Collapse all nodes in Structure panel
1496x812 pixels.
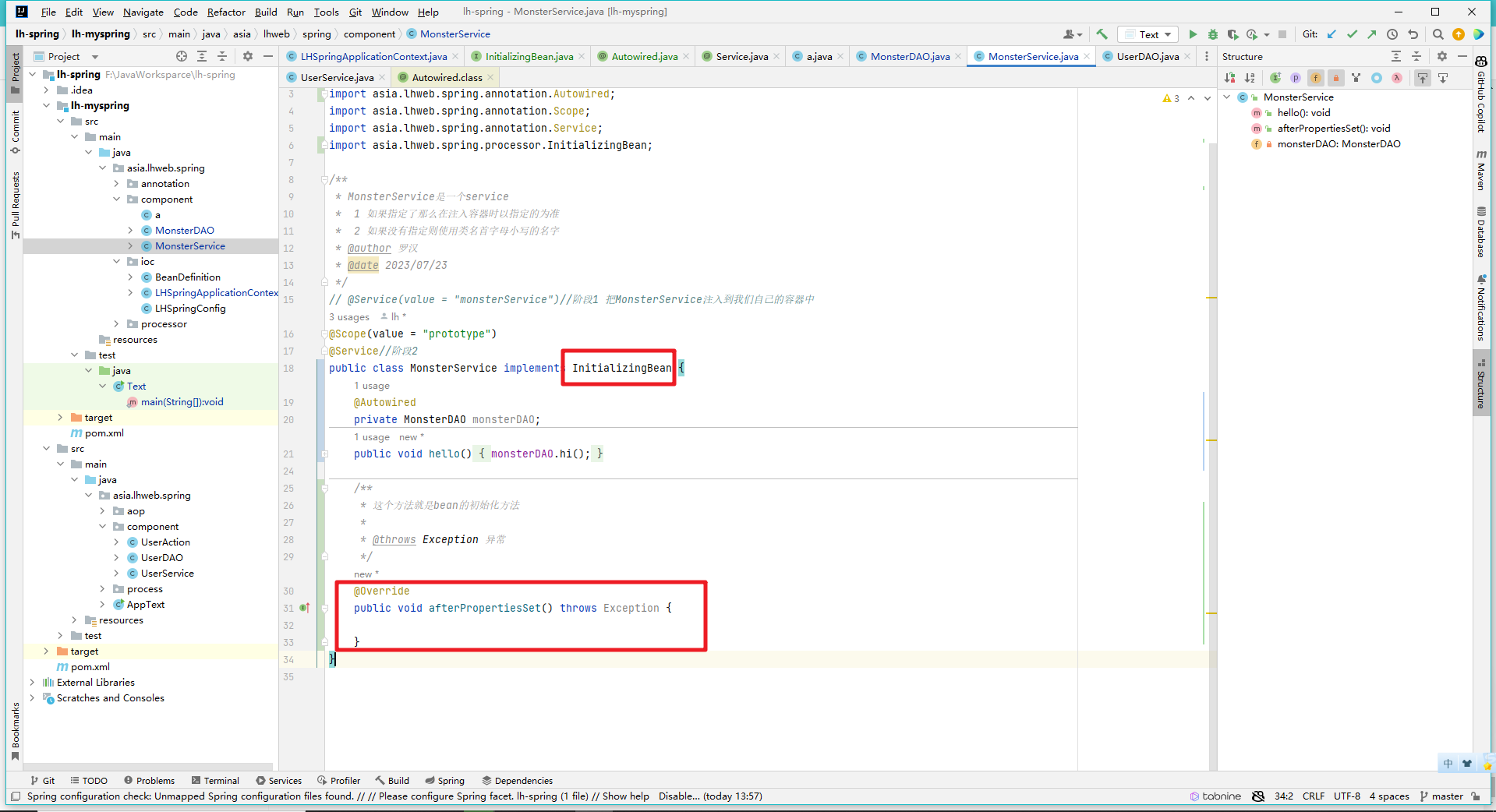[1416, 56]
